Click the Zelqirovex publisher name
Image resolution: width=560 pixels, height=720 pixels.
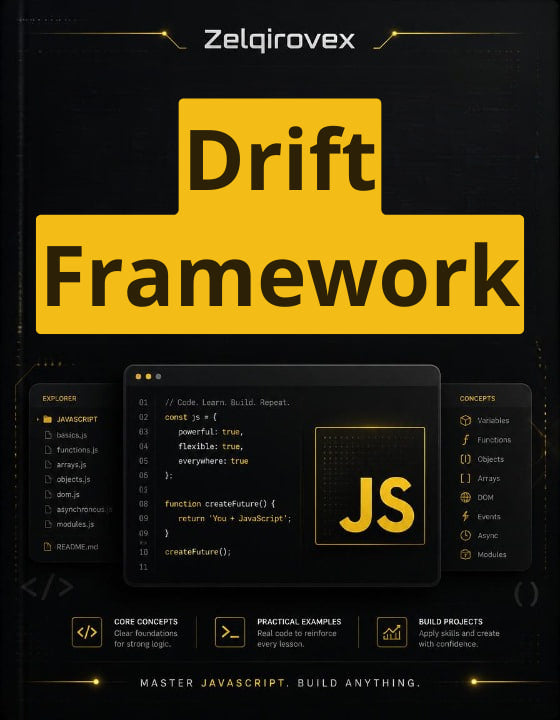click(x=279, y=40)
